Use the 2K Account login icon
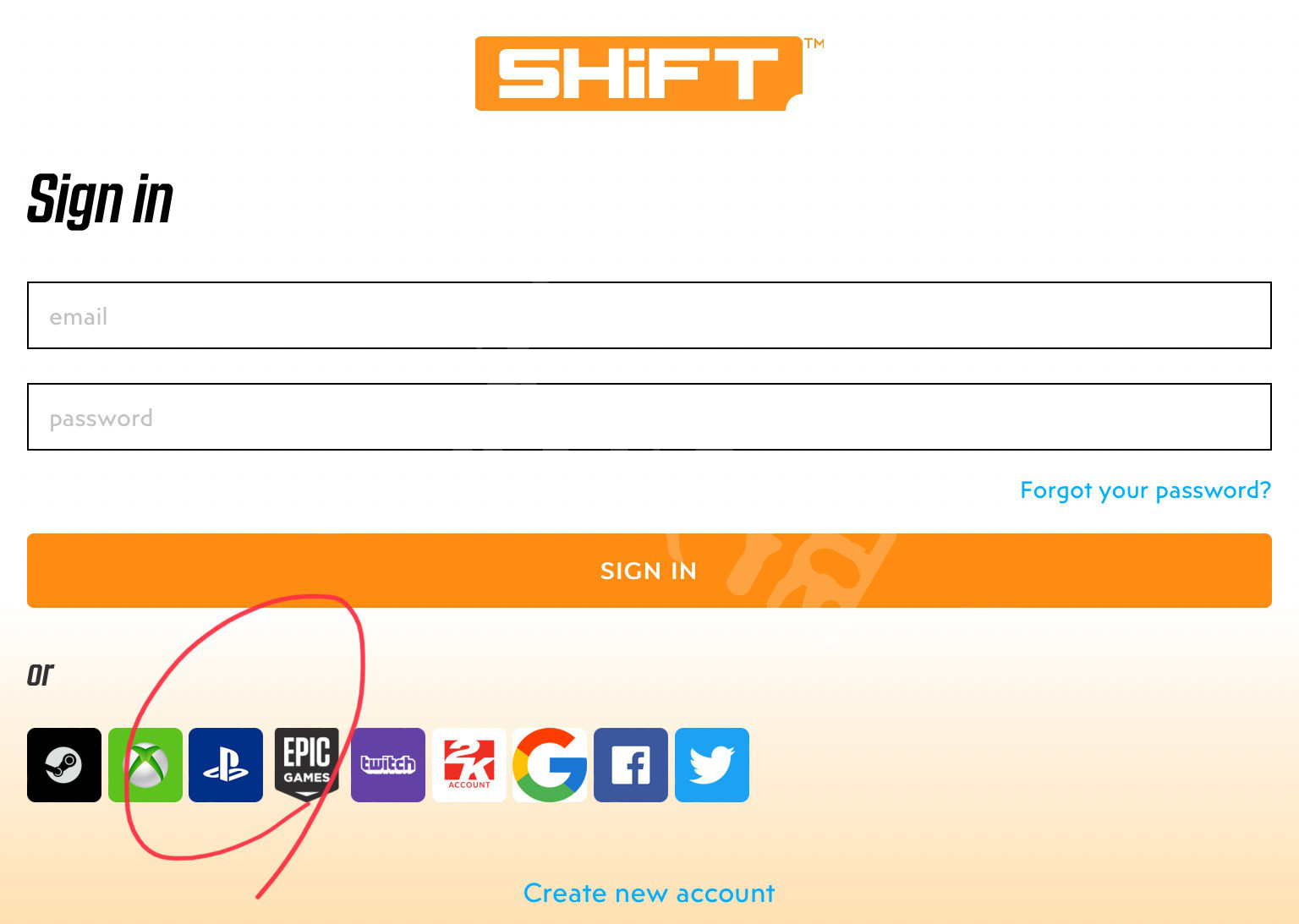Screen dimensions: 1299x924 [x=469, y=765]
